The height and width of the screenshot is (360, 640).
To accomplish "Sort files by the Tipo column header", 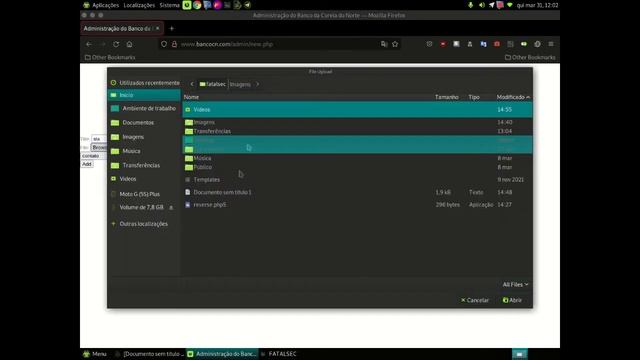I will 474,97.
